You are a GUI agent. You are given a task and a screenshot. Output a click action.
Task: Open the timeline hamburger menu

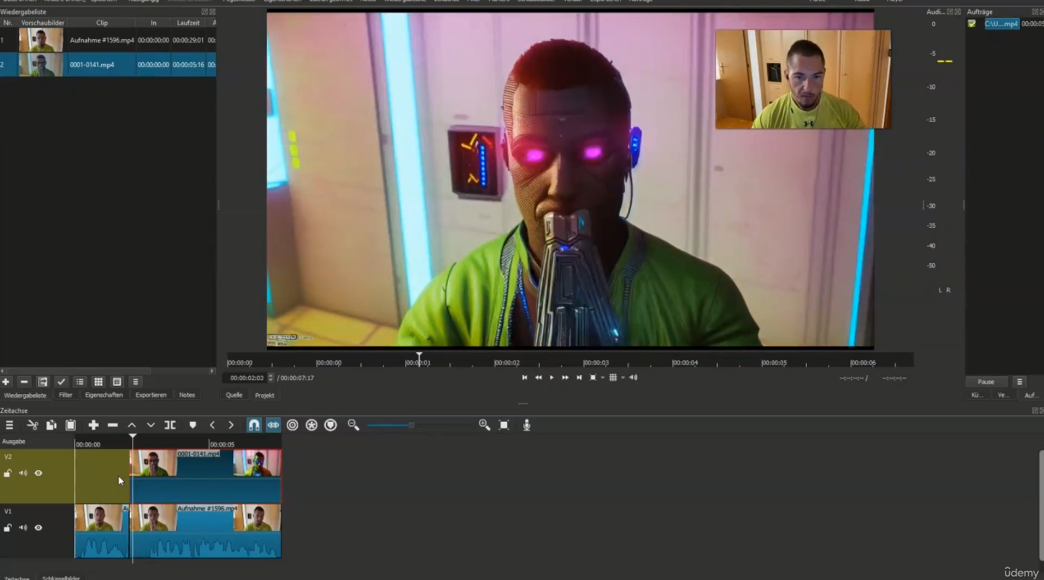pyautogui.click(x=9, y=425)
